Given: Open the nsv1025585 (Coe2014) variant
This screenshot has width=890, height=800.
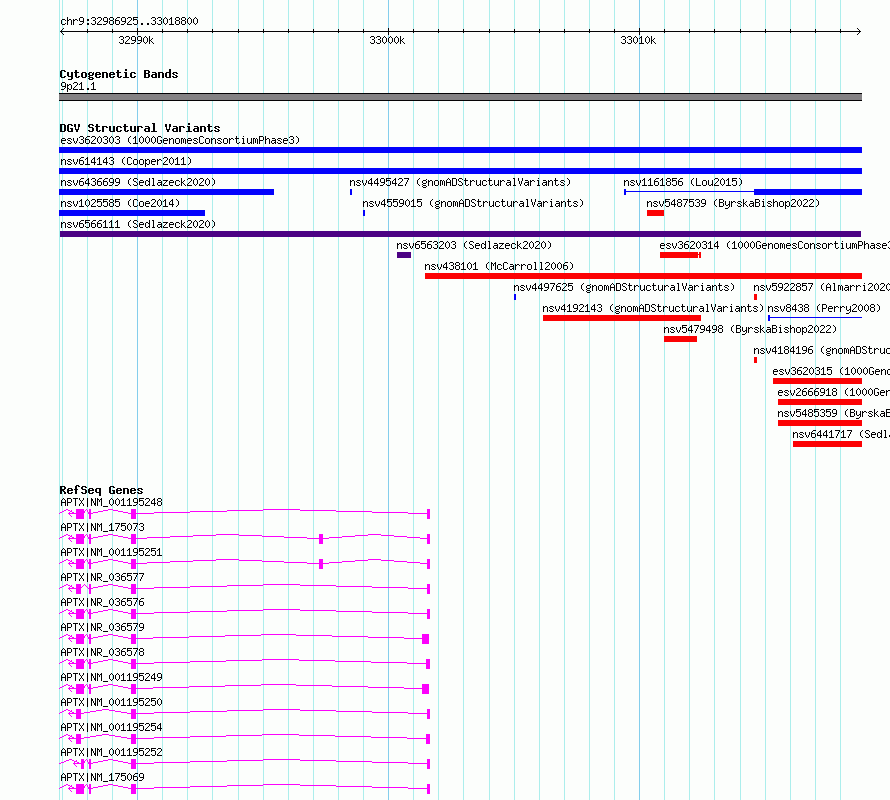Looking at the screenshot, I should 120,203.
